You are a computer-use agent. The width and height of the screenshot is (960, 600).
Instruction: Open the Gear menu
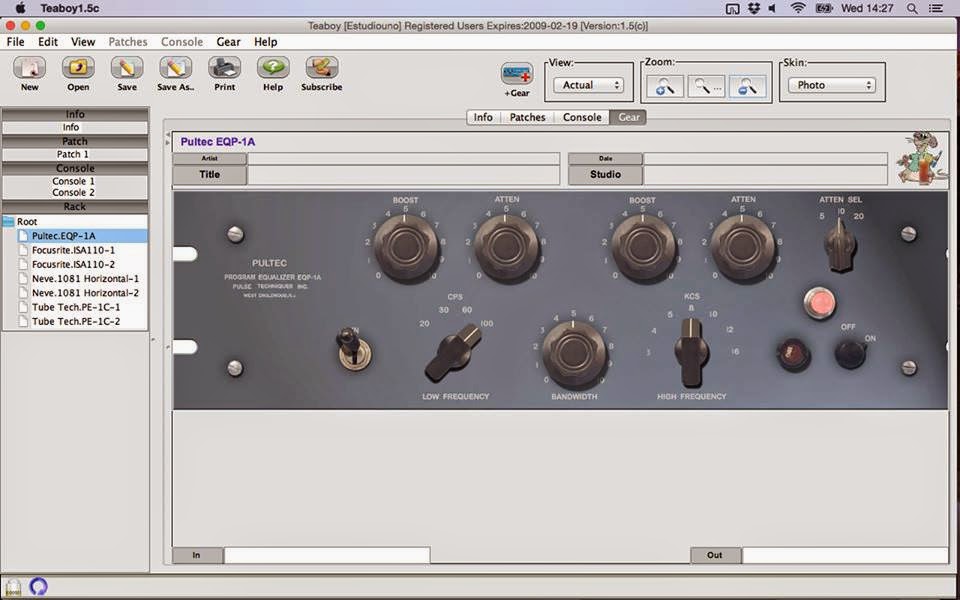pyautogui.click(x=228, y=42)
